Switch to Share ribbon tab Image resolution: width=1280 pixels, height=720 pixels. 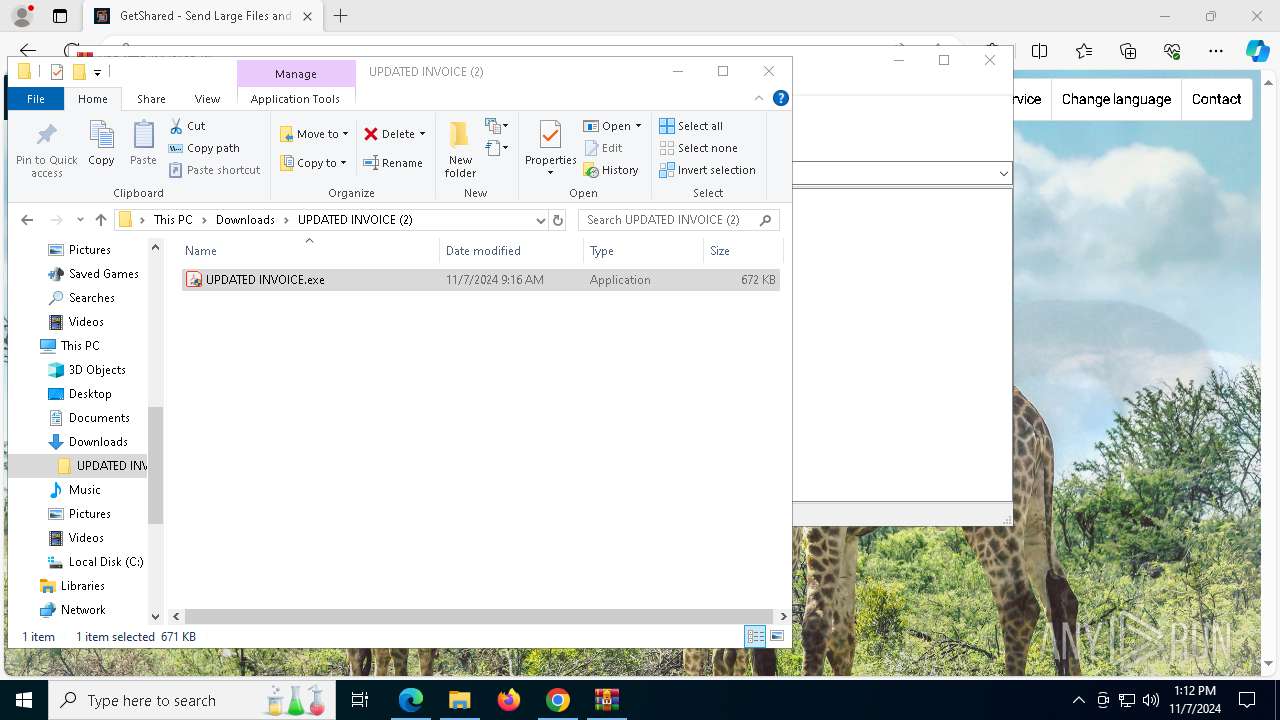(151, 99)
